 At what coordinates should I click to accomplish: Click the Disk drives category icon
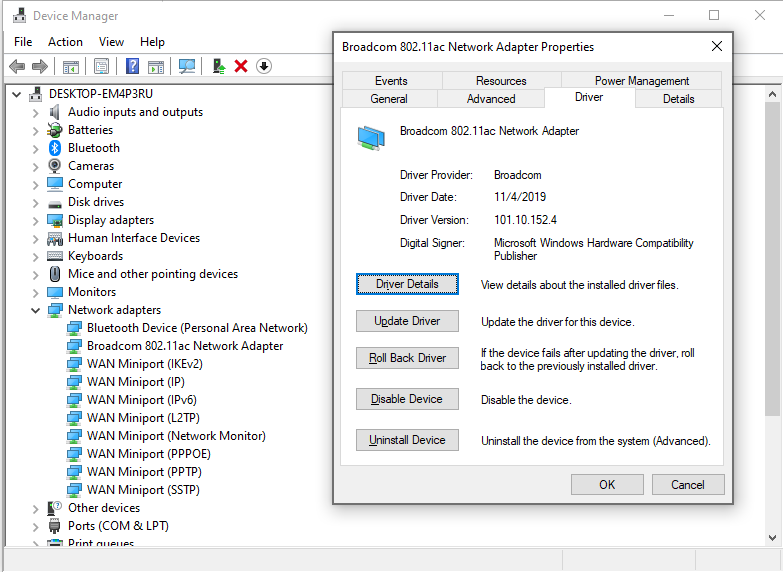[x=54, y=203]
